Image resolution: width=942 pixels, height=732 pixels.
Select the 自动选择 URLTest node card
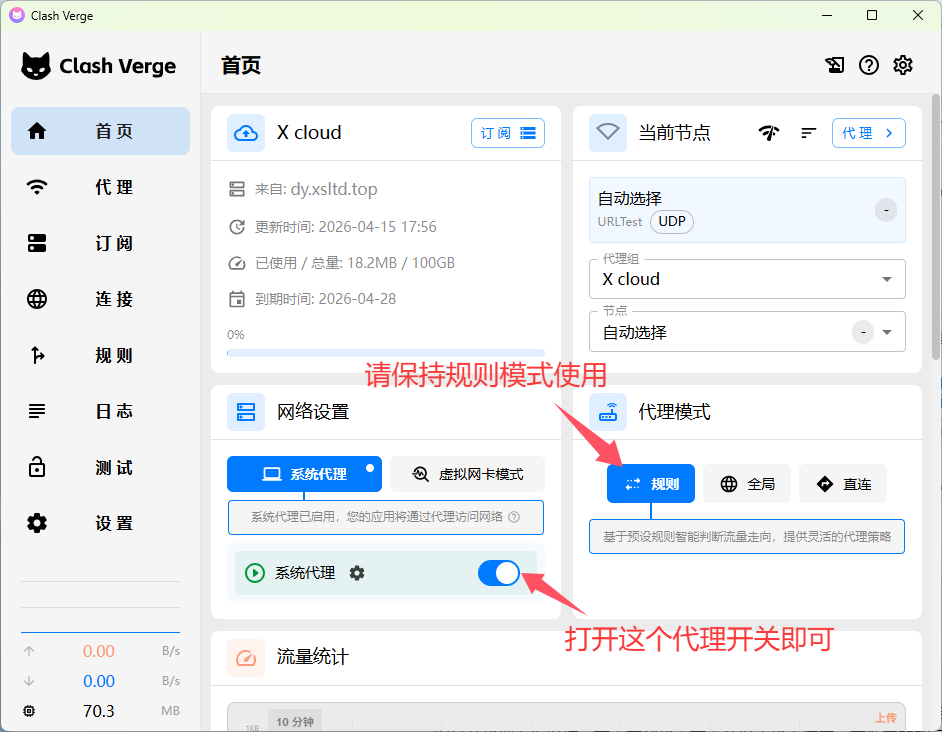747,210
